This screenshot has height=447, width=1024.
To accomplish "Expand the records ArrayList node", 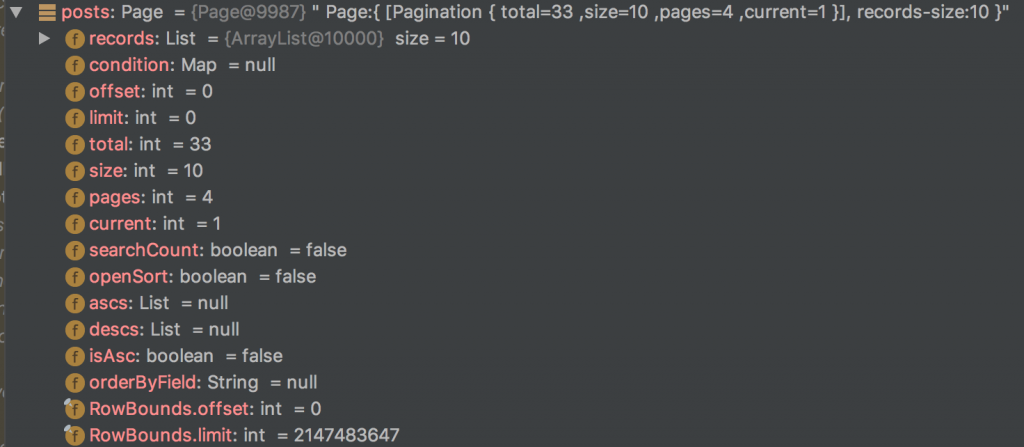I will (44, 39).
